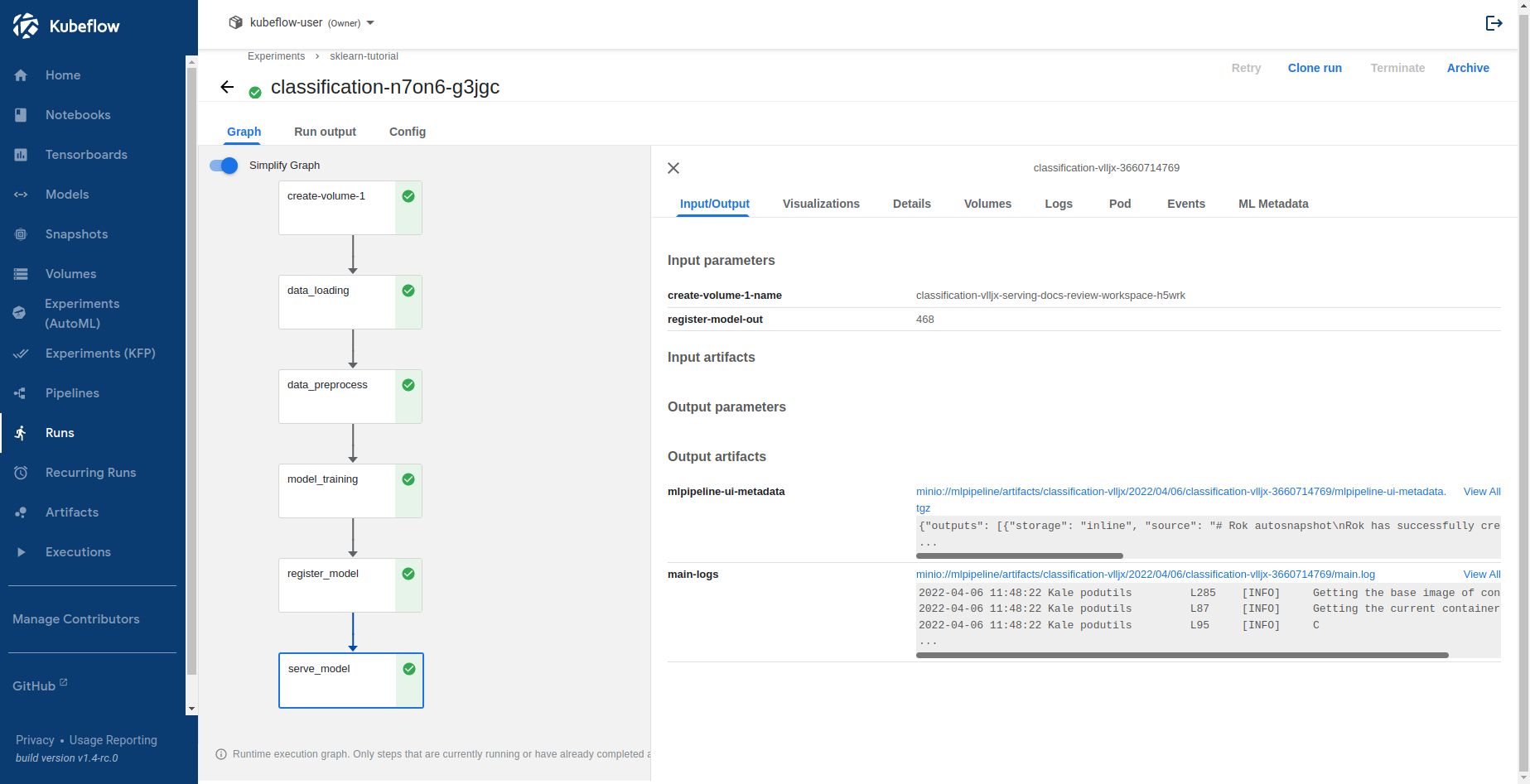Open Models via its arrows icon
The height and width of the screenshot is (784, 1530).
coord(21,195)
